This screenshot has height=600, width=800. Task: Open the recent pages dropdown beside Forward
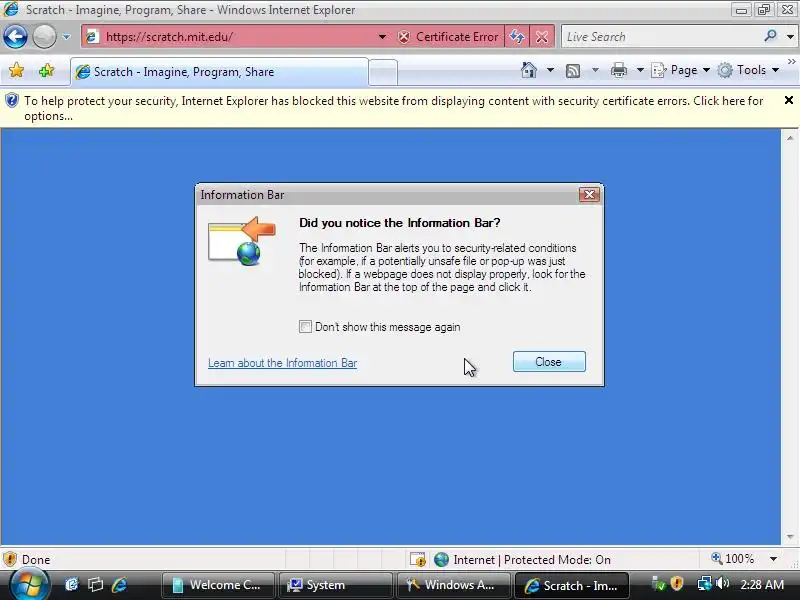point(66,37)
